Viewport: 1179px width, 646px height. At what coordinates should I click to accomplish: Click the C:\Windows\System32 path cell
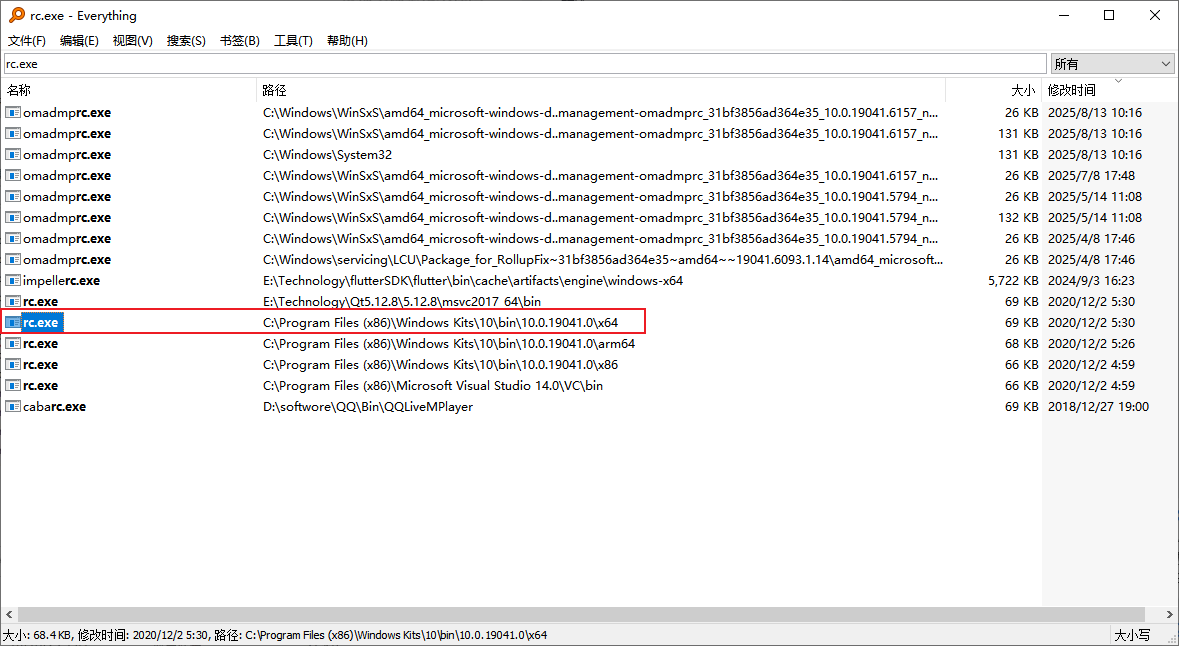[327, 154]
